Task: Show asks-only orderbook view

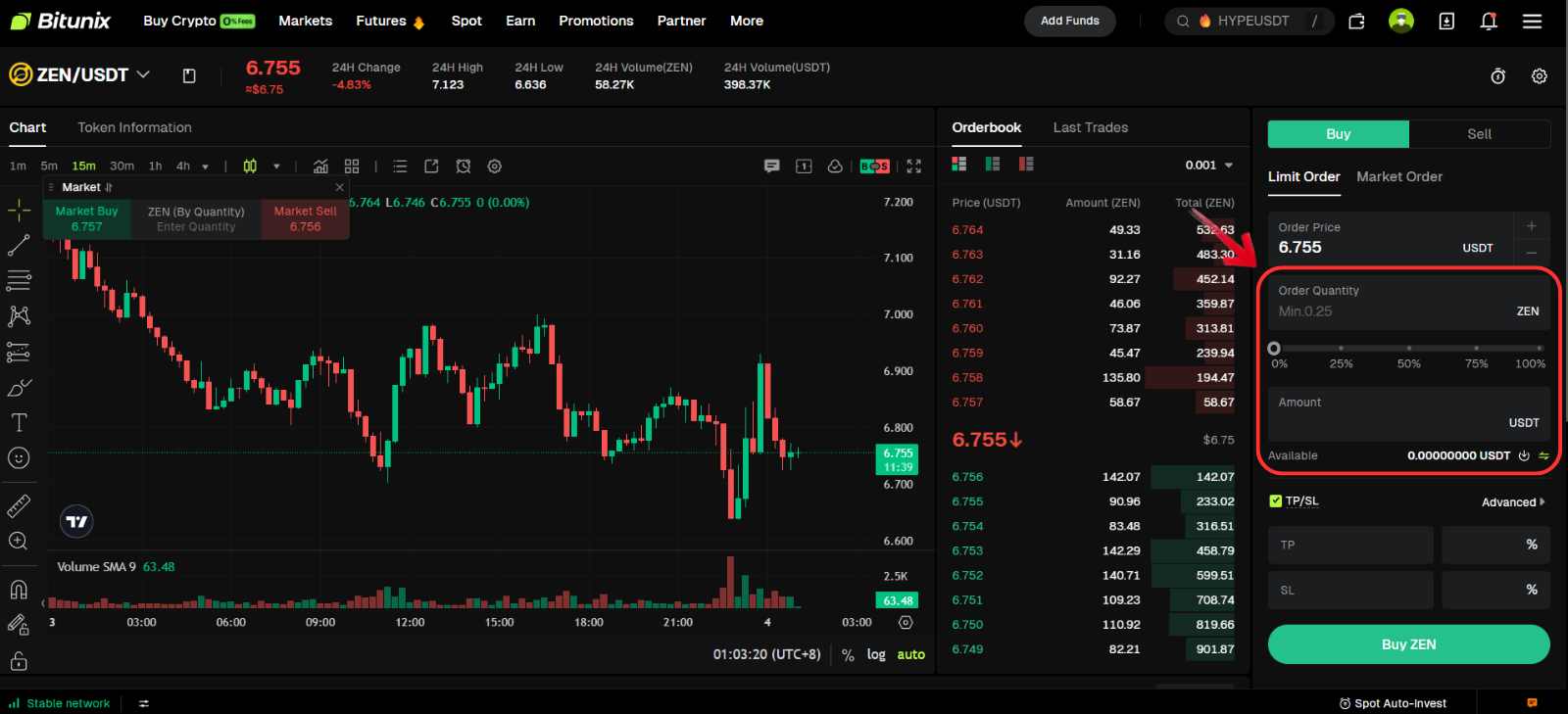Action: pos(1026,164)
